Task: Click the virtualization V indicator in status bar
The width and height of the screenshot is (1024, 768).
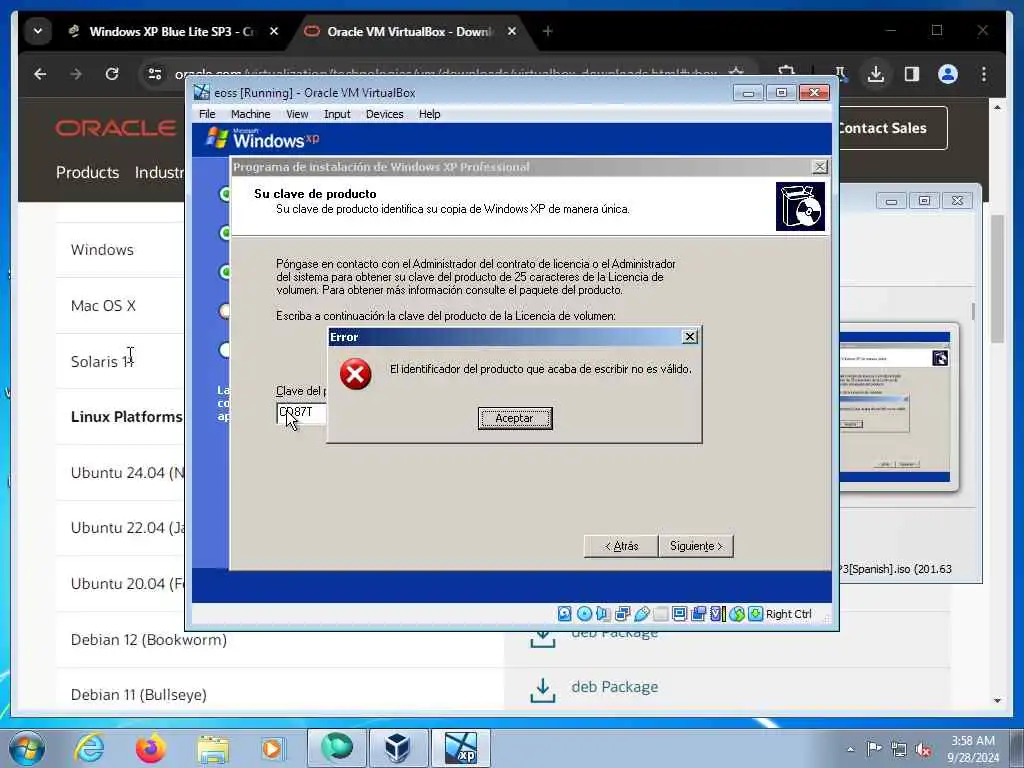Action: click(x=718, y=614)
